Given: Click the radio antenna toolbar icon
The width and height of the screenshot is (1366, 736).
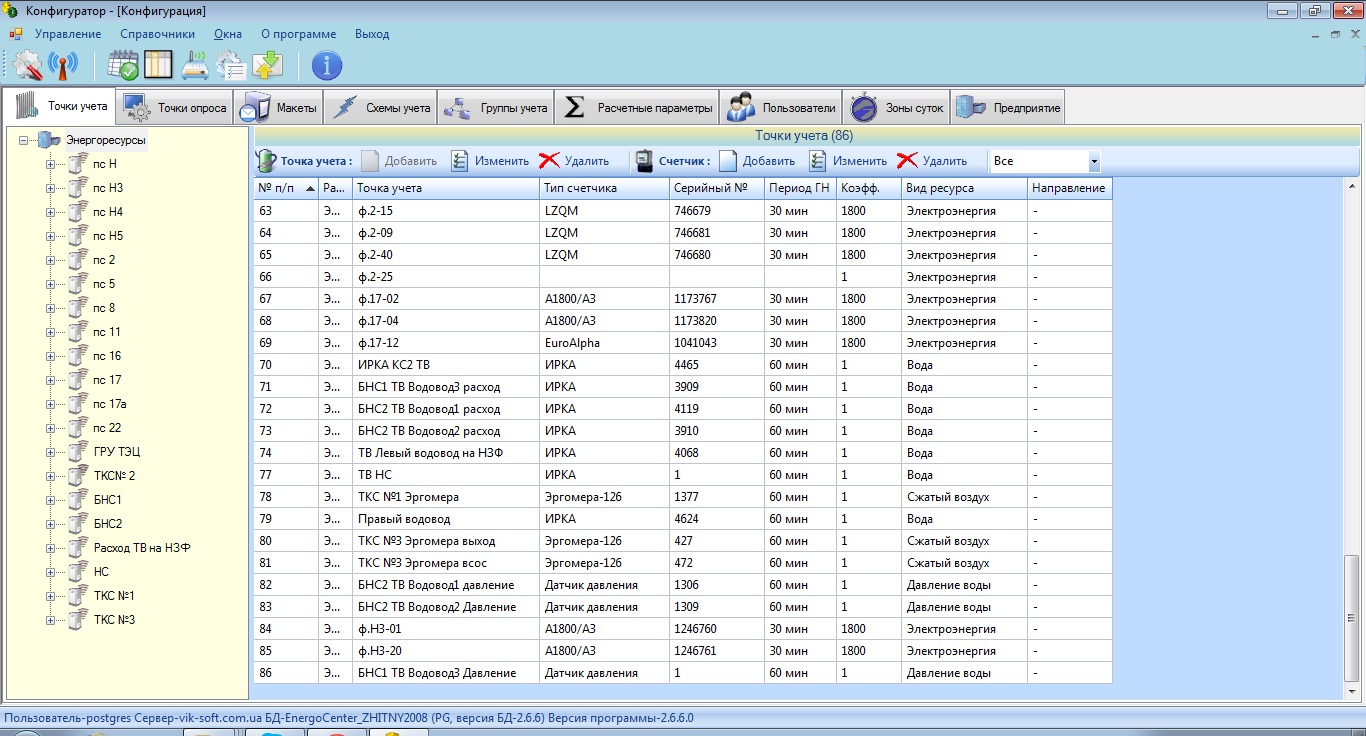Looking at the screenshot, I should tap(63, 66).
